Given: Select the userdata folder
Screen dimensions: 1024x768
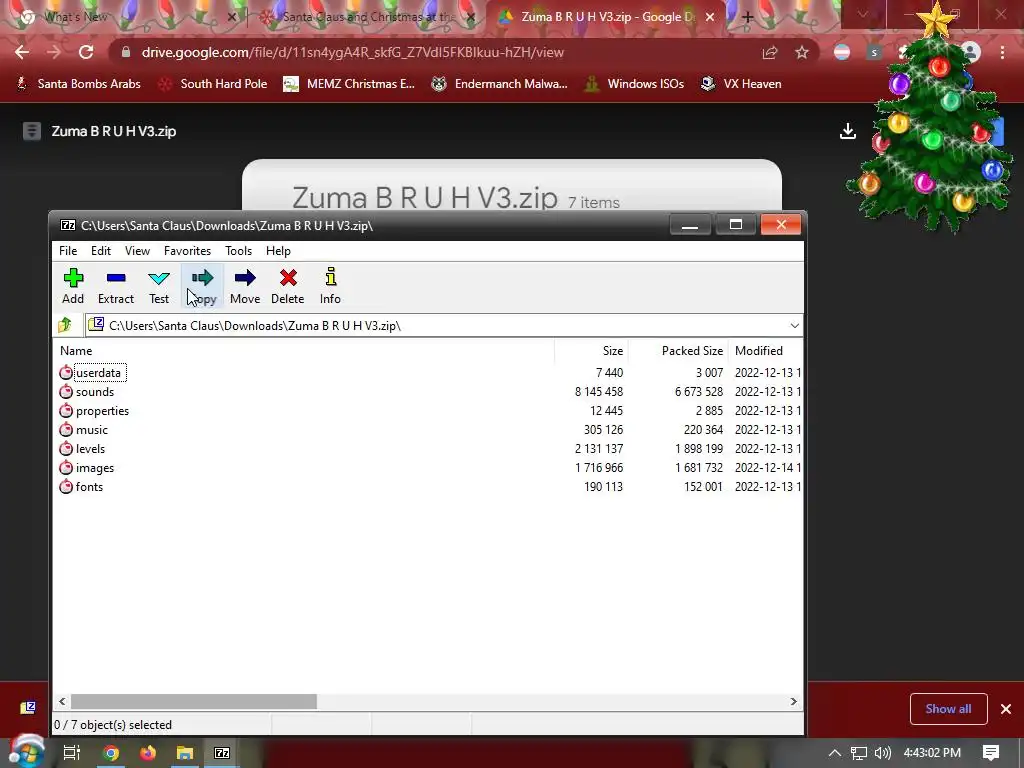Looking at the screenshot, I should click(x=98, y=373).
